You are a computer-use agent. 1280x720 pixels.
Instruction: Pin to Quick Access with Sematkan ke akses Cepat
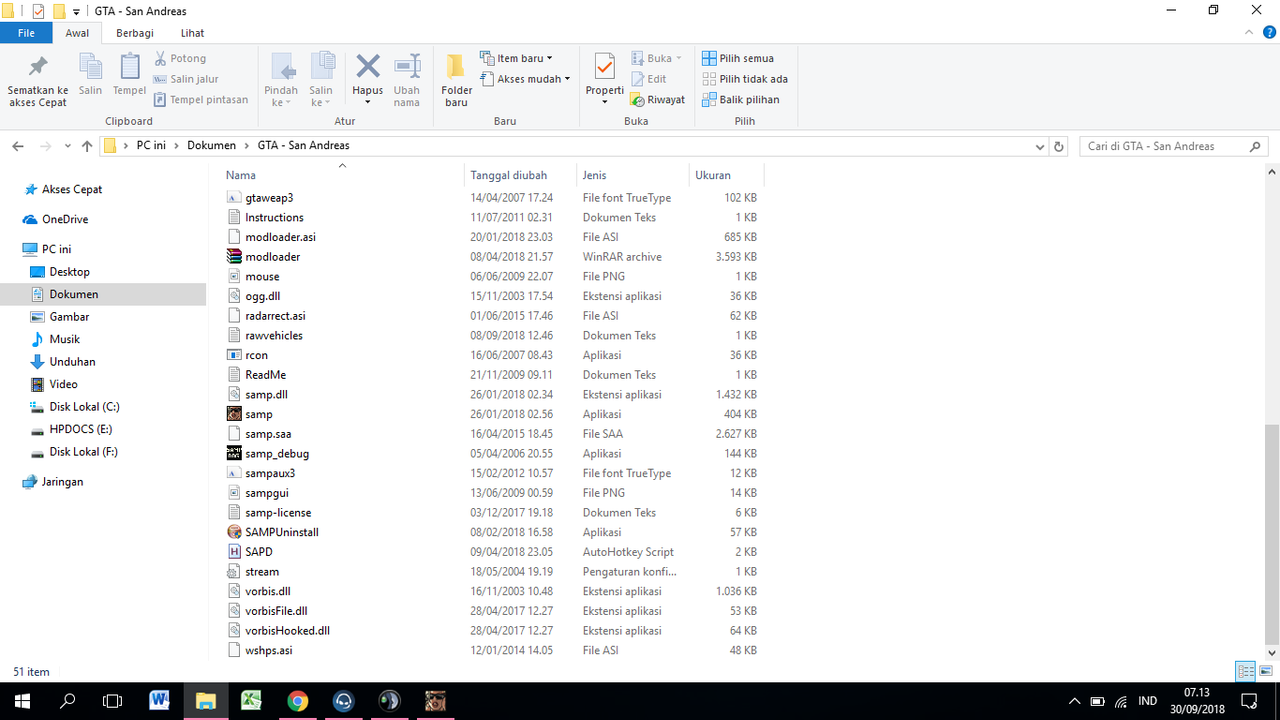[38, 80]
